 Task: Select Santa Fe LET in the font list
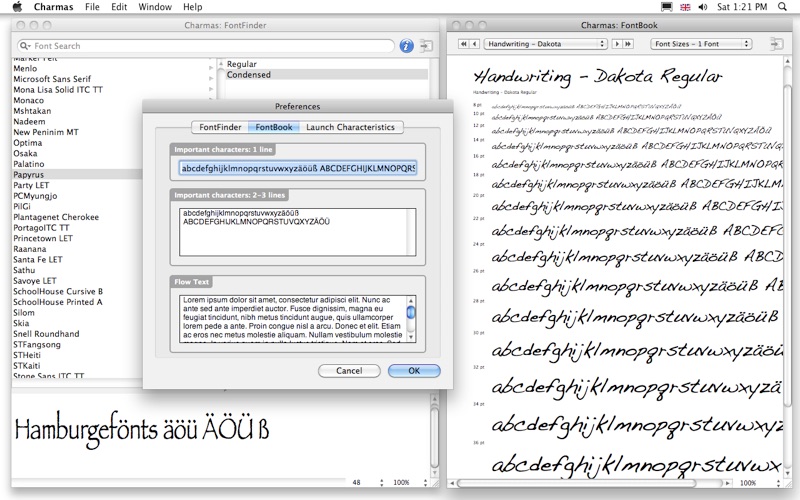point(38,260)
